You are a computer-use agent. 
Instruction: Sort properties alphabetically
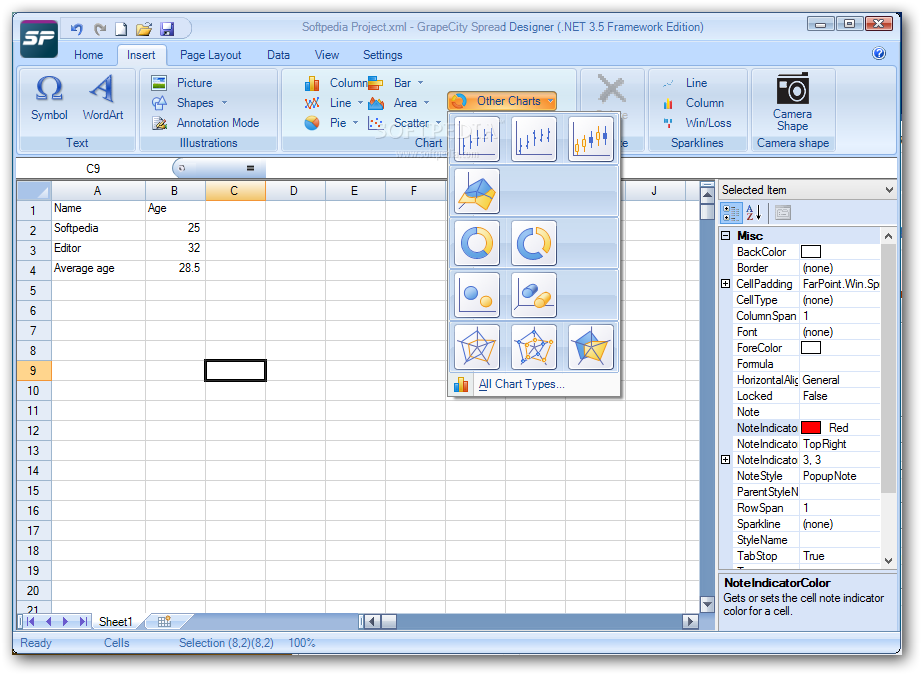[754, 212]
